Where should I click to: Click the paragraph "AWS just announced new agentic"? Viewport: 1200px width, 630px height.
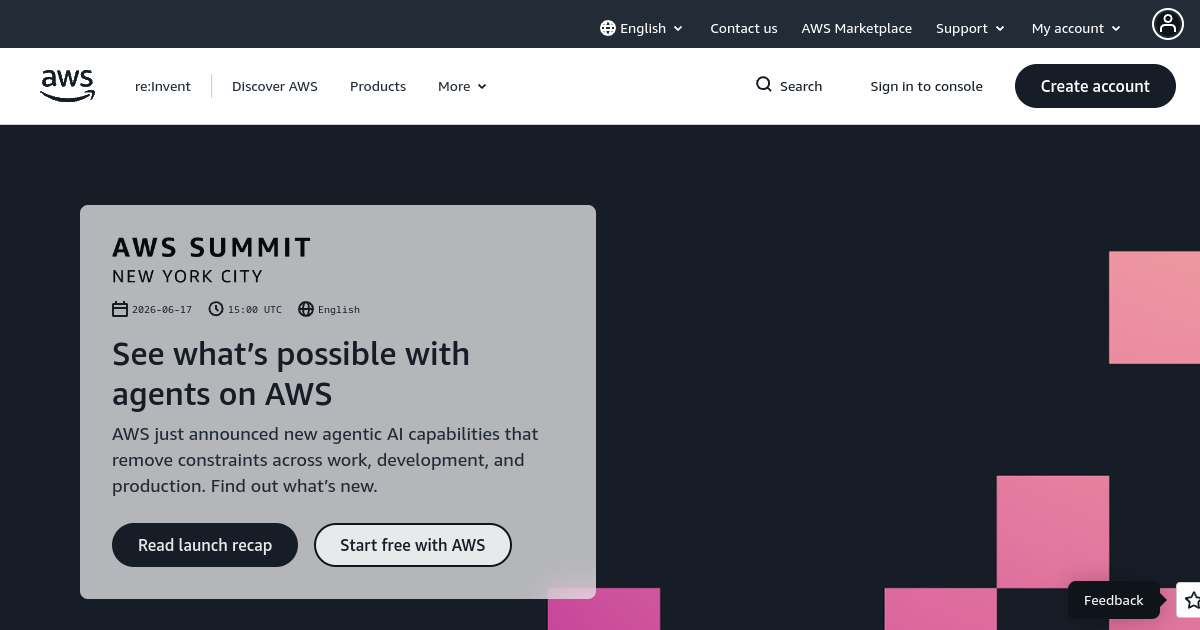(325, 460)
